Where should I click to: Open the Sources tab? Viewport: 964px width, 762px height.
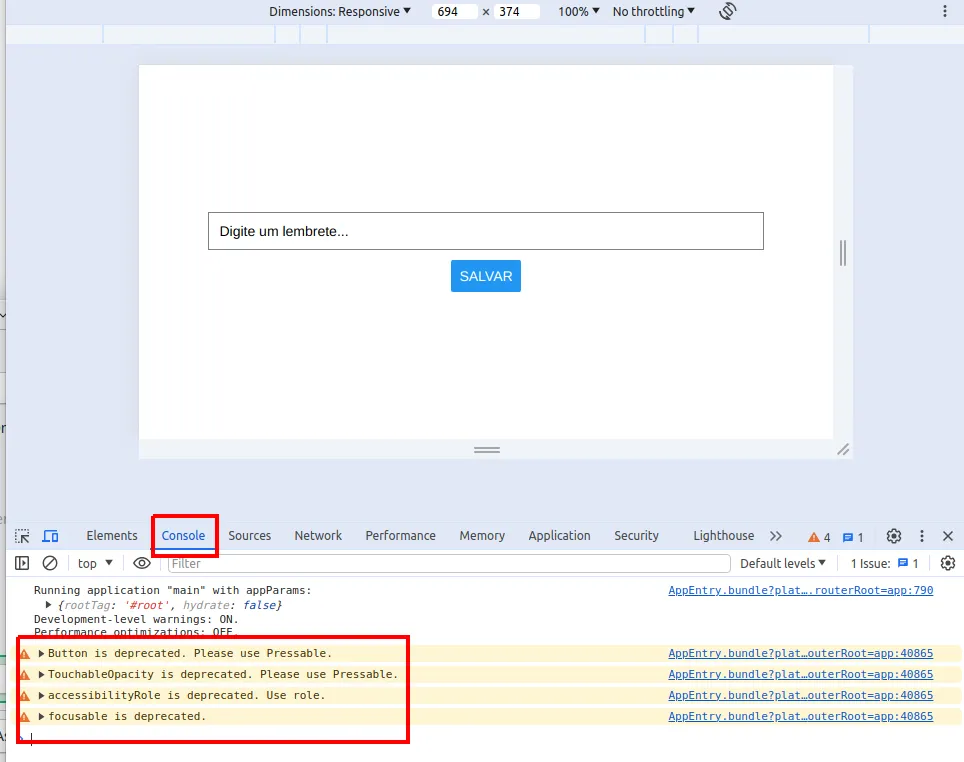click(x=250, y=536)
